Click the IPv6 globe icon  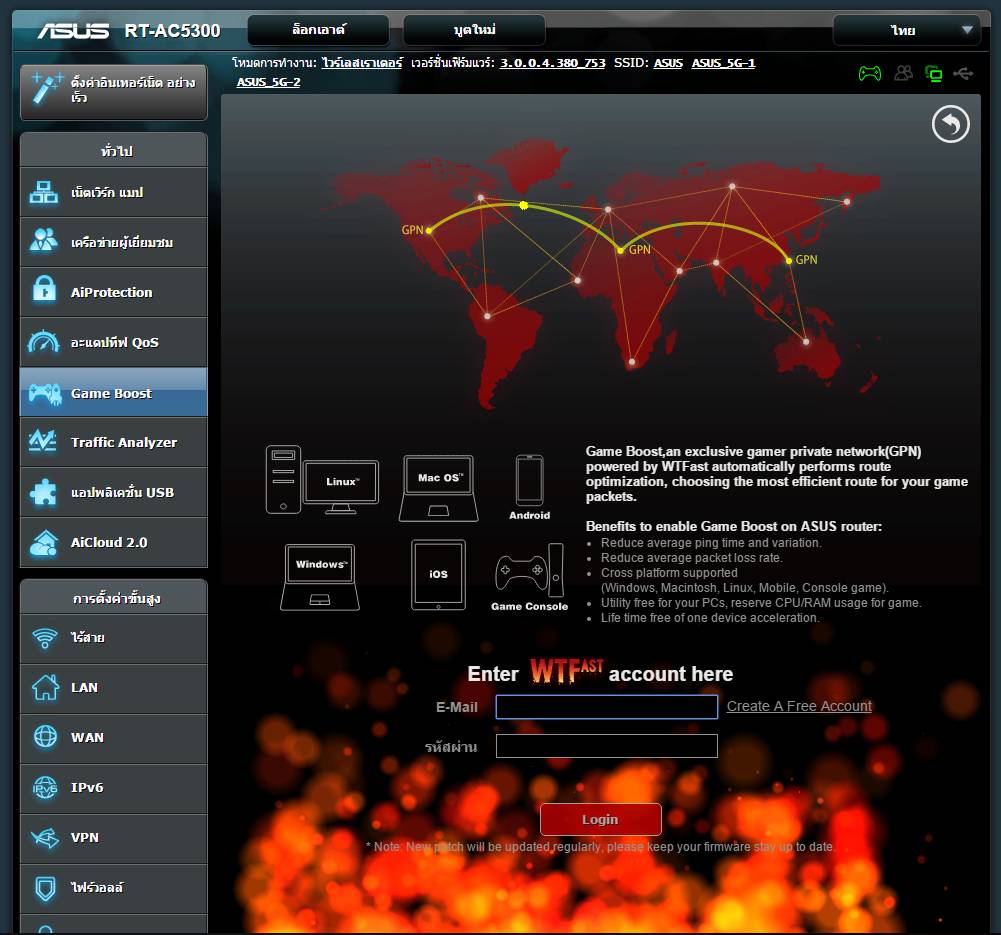click(45, 787)
